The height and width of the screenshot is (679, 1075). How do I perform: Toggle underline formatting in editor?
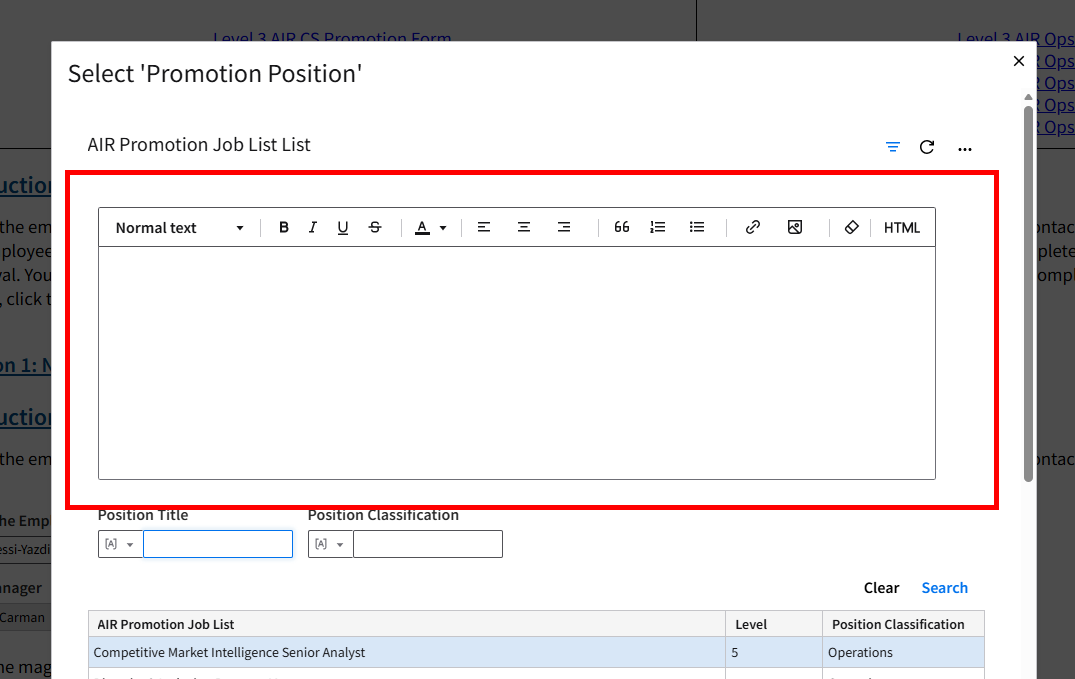tap(343, 227)
